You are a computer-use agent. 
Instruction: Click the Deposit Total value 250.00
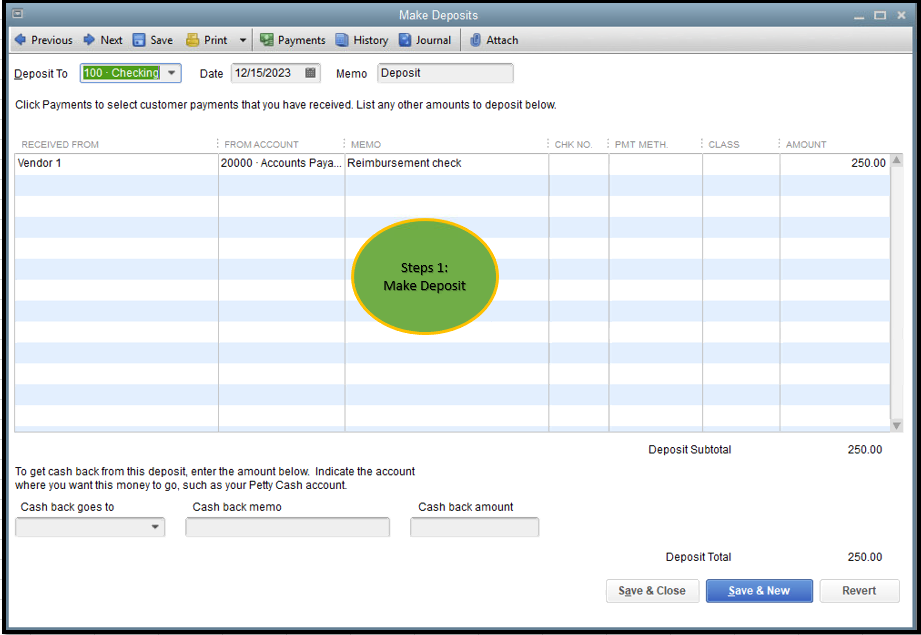[x=865, y=557]
